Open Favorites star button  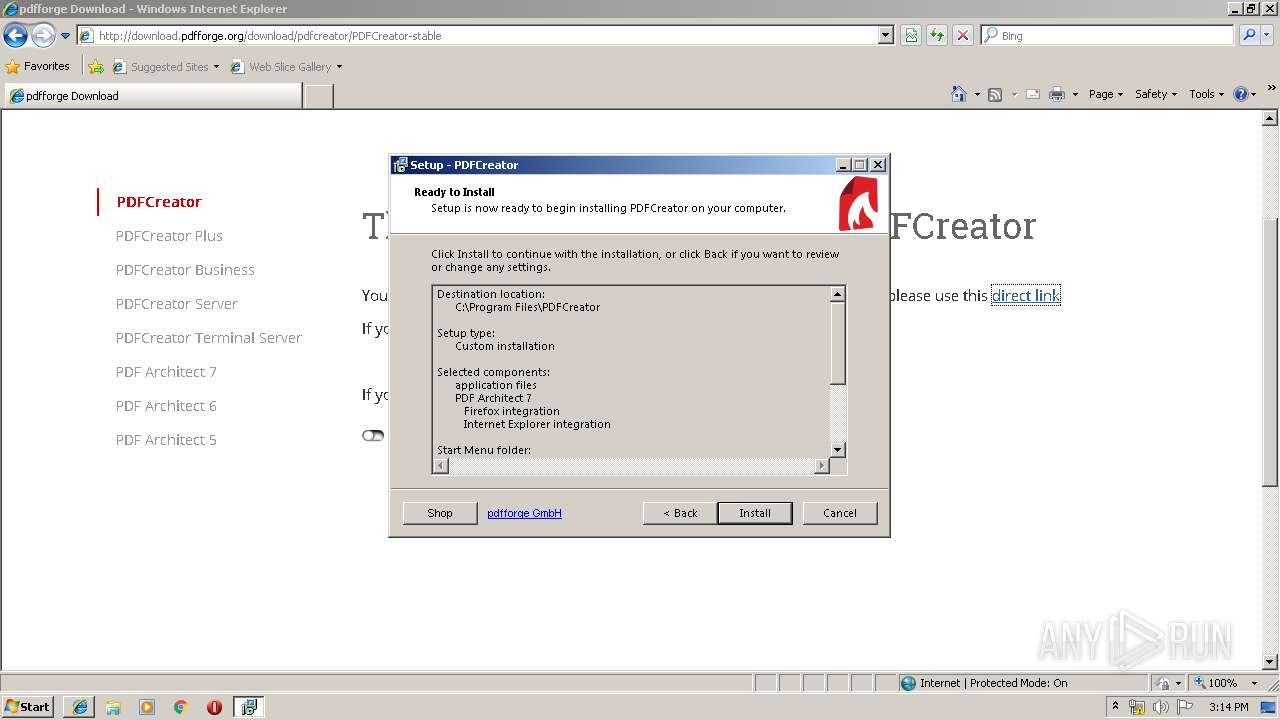coord(37,66)
